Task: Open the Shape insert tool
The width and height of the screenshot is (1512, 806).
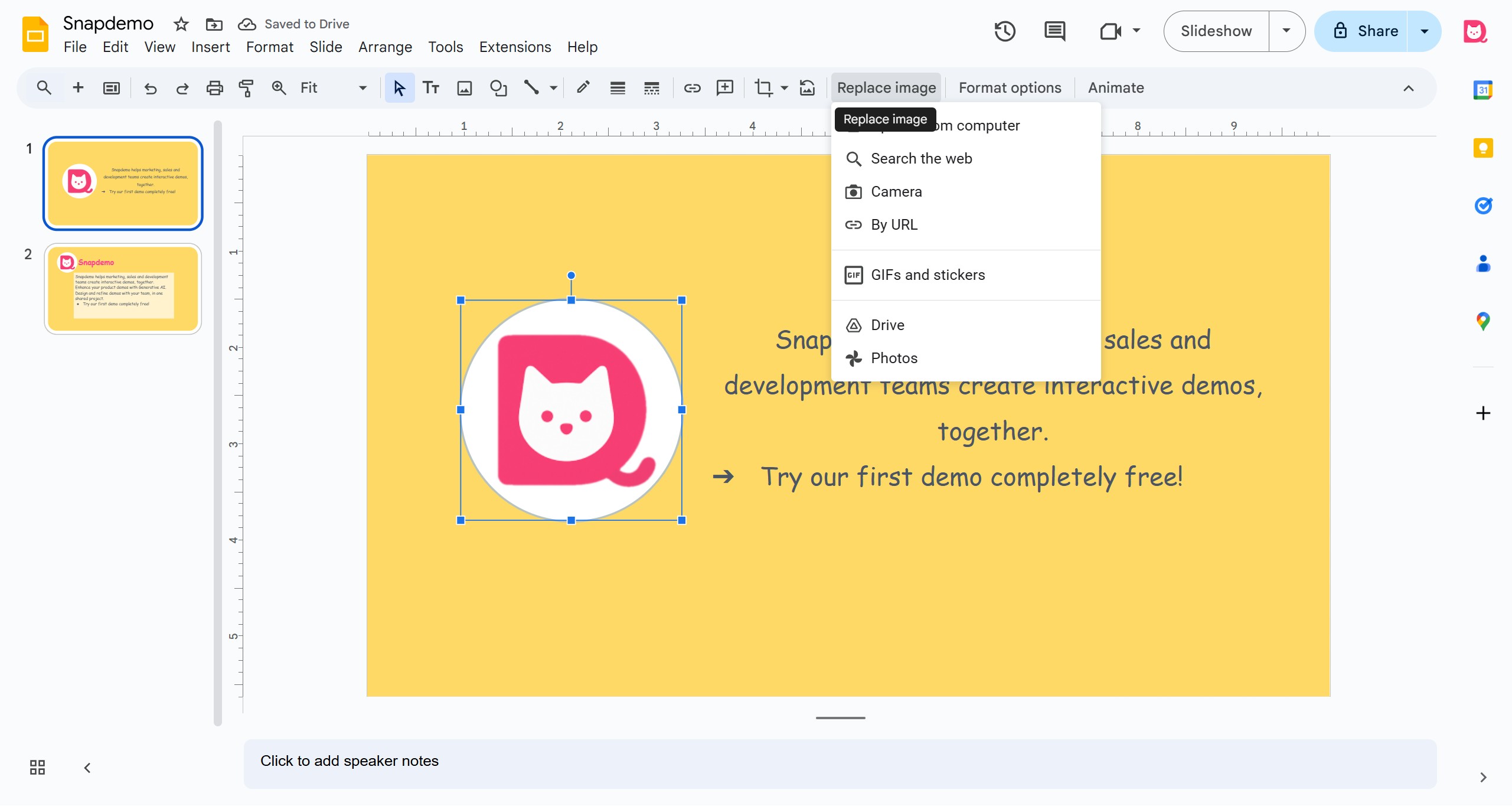Action: pyautogui.click(x=498, y=88)
